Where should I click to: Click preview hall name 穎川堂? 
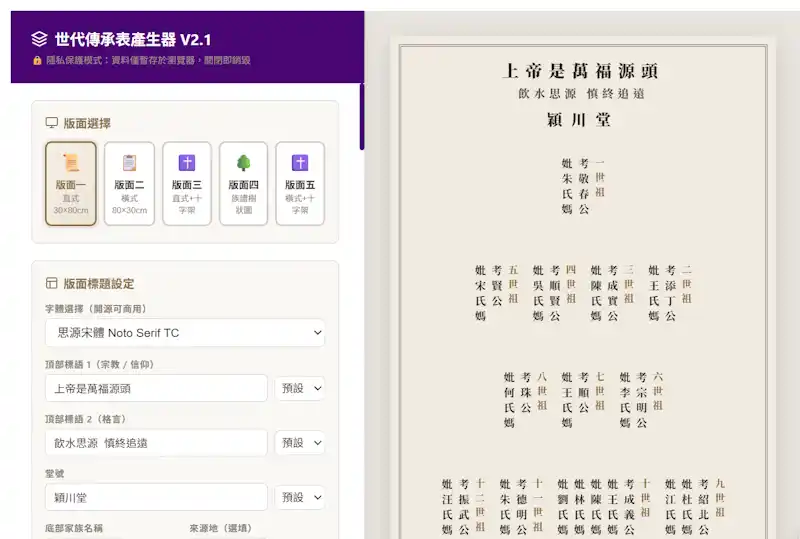[x=579, y=120]
